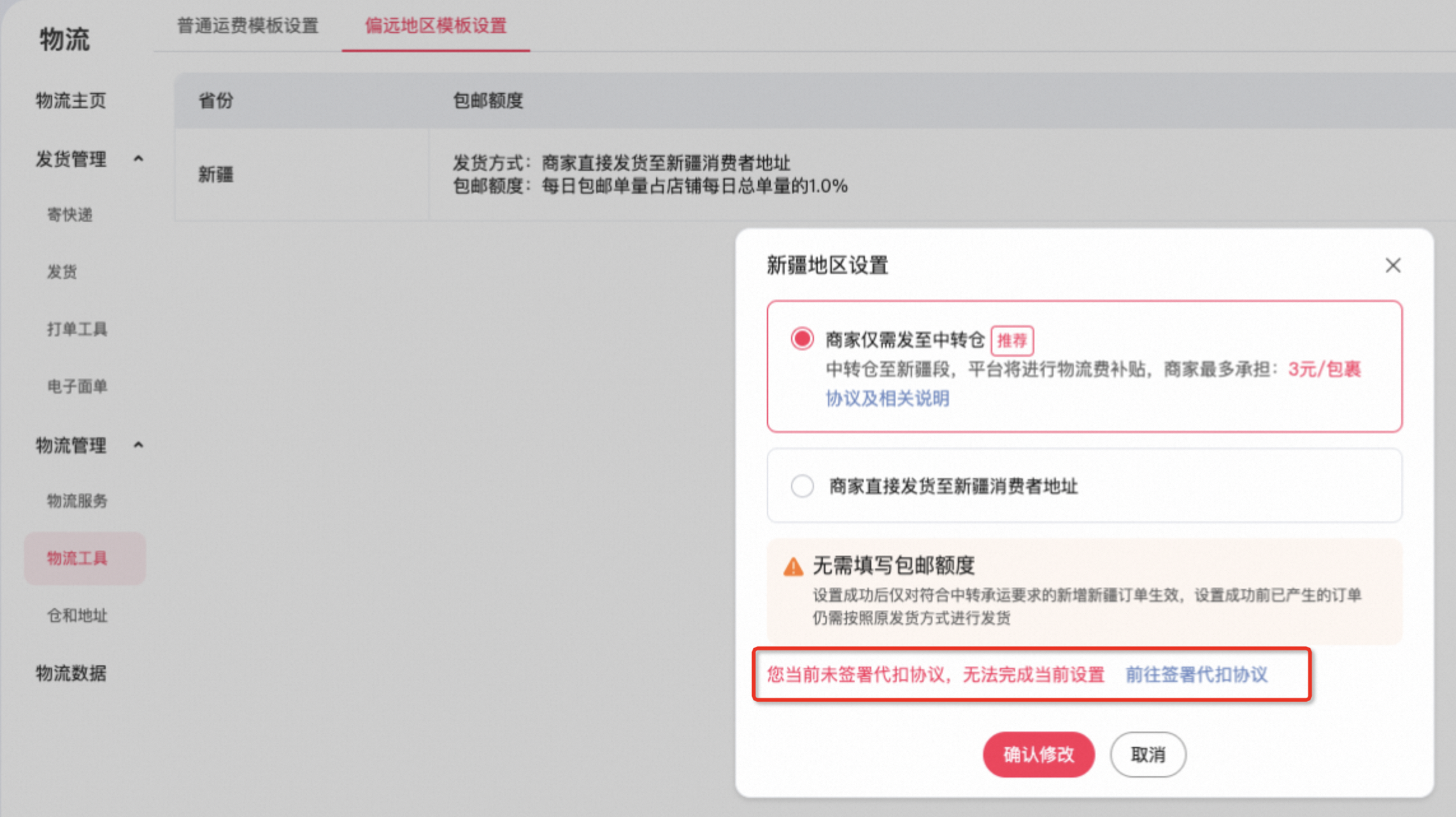Click the 物流管理 section label
Viewport: 1456px width, 817px height.
[71, 445]
